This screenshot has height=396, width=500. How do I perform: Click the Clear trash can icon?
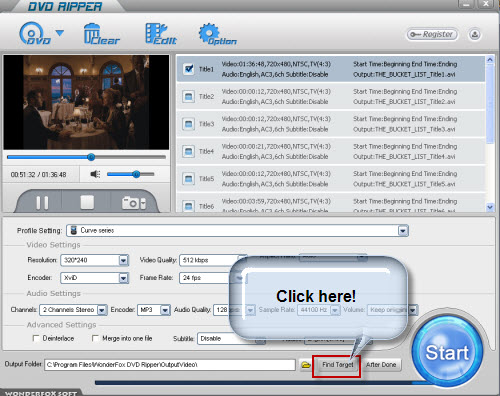click(x=101, y=34)
